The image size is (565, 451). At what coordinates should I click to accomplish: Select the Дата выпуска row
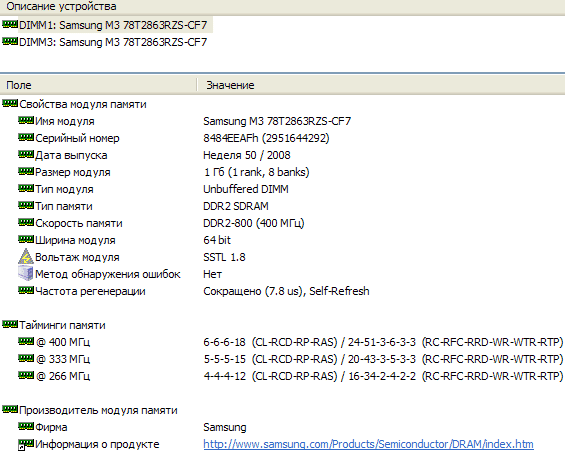coord(282,155)
